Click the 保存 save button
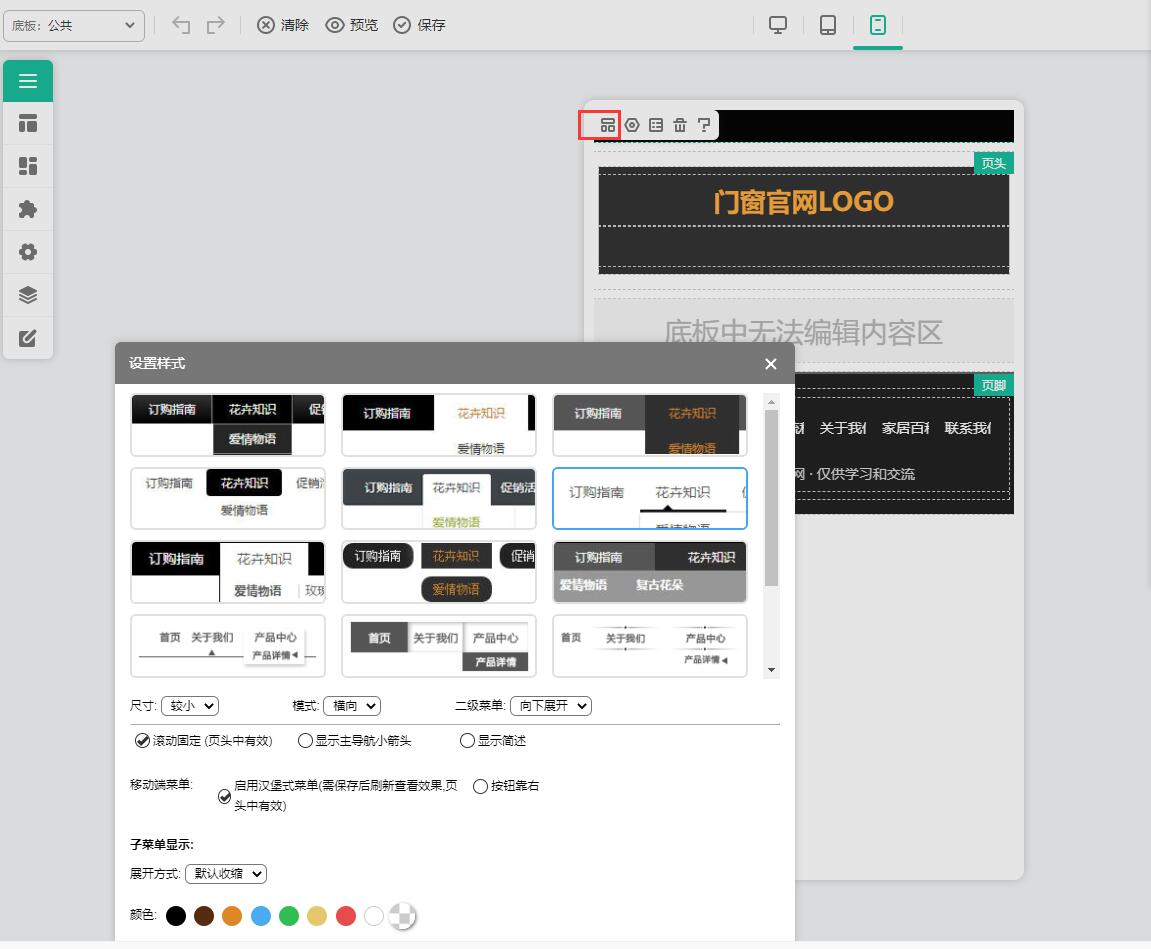 click(419, 25)
